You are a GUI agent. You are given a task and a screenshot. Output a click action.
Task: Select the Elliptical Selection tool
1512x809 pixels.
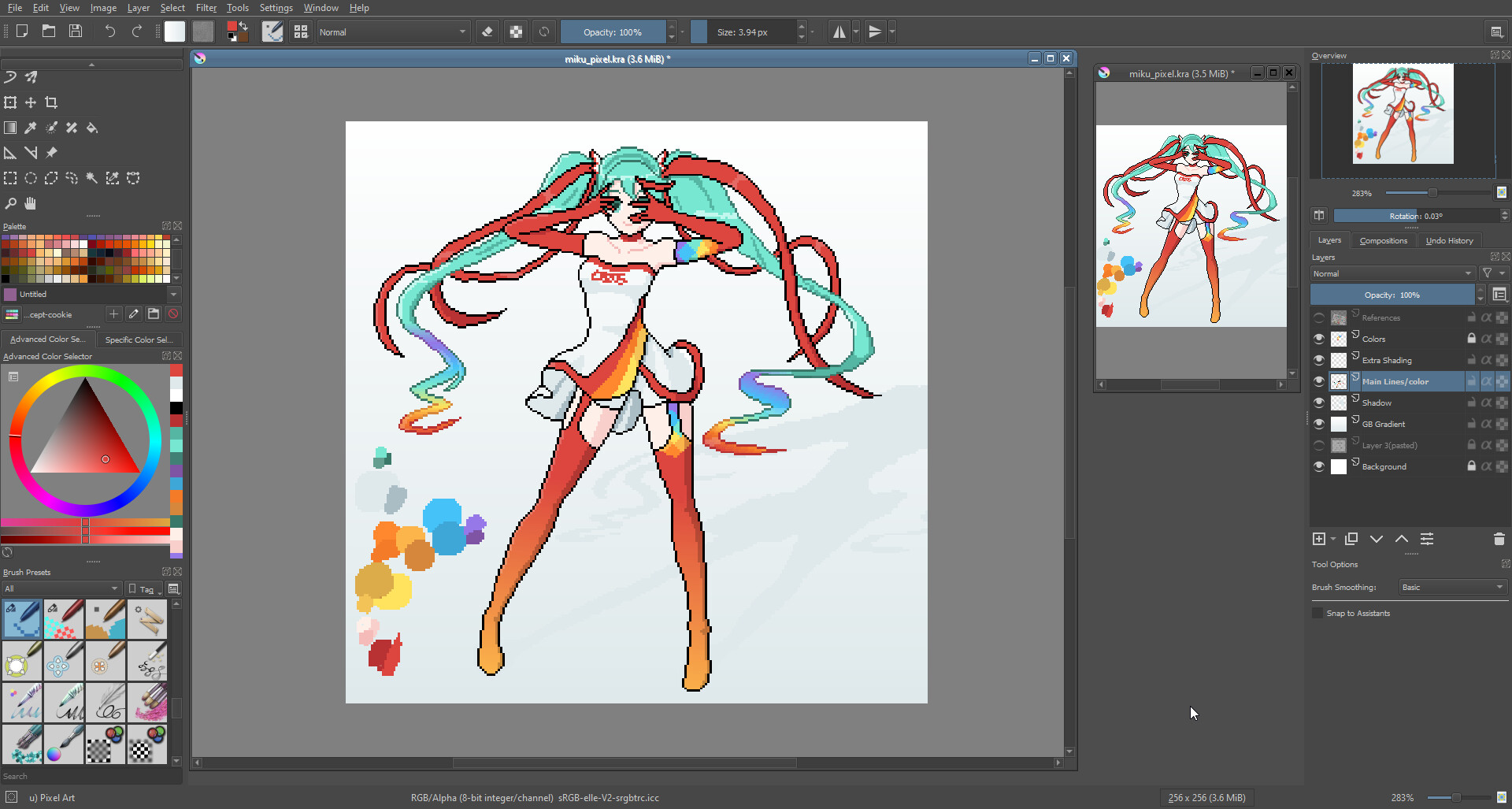31,178
